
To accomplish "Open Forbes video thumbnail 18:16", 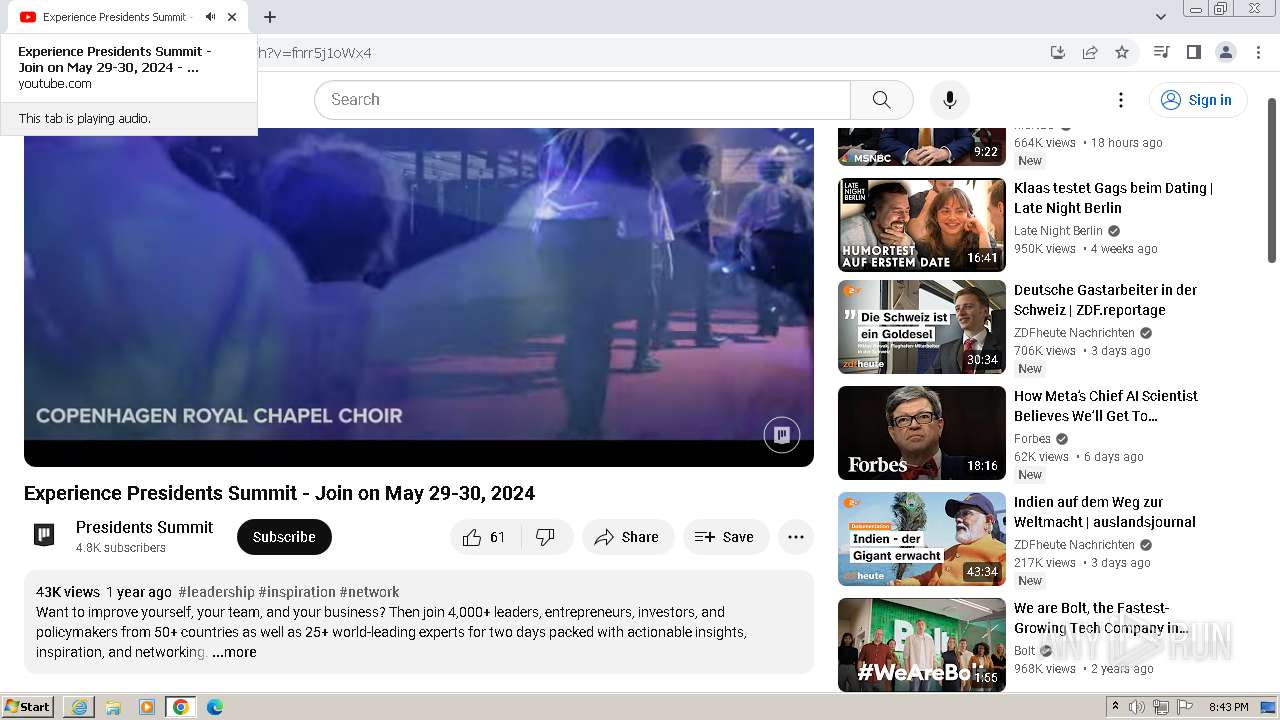I will click(x=922, y=433).
